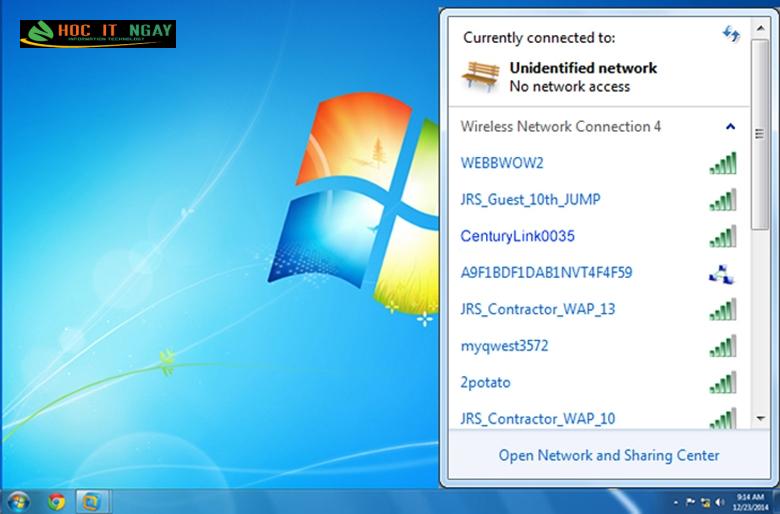Click the network icon in the system tray
The height and width of the screenshot is (514, 780).
coord(705,502)
